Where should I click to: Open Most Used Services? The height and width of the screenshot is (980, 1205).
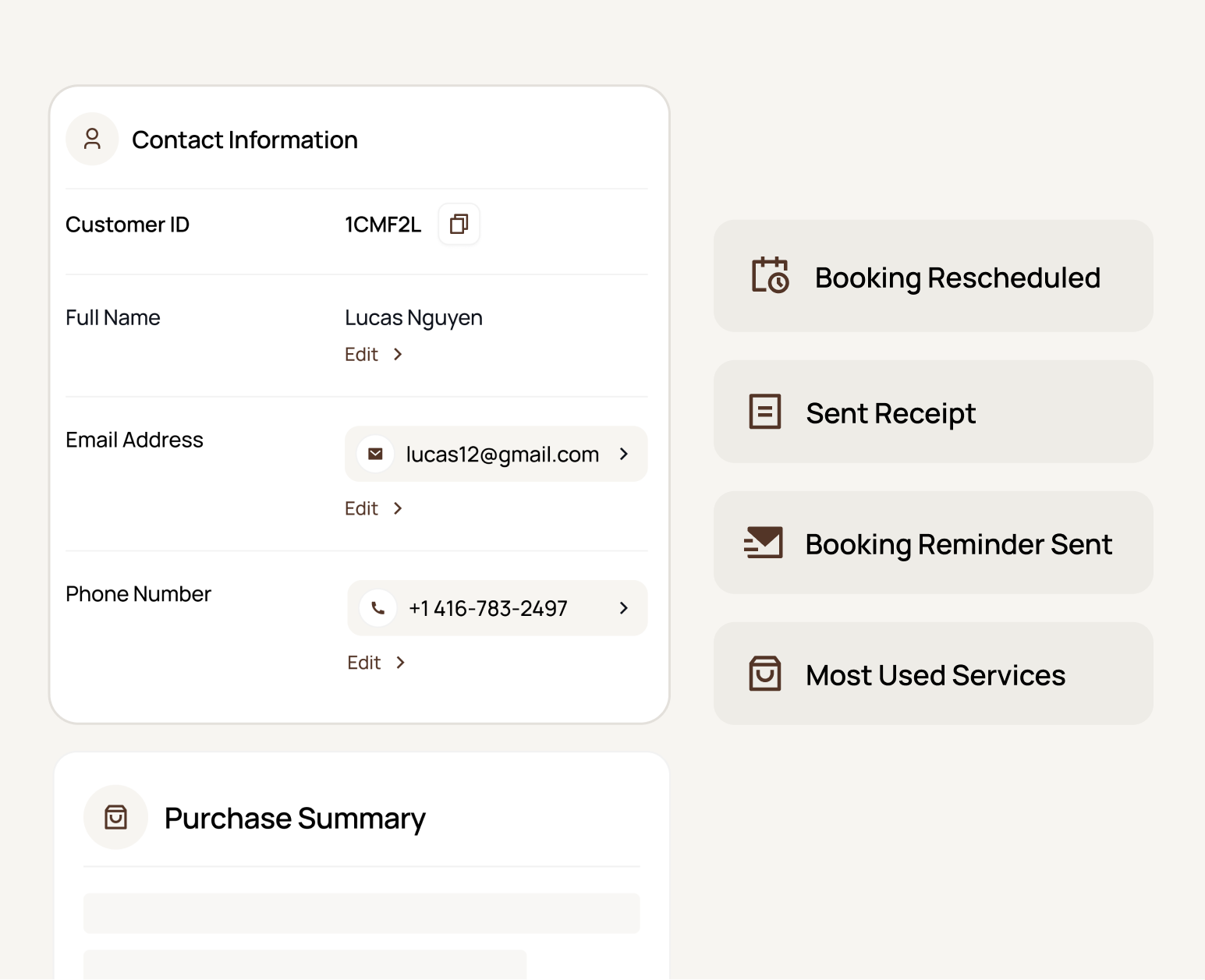click(933, 674)
